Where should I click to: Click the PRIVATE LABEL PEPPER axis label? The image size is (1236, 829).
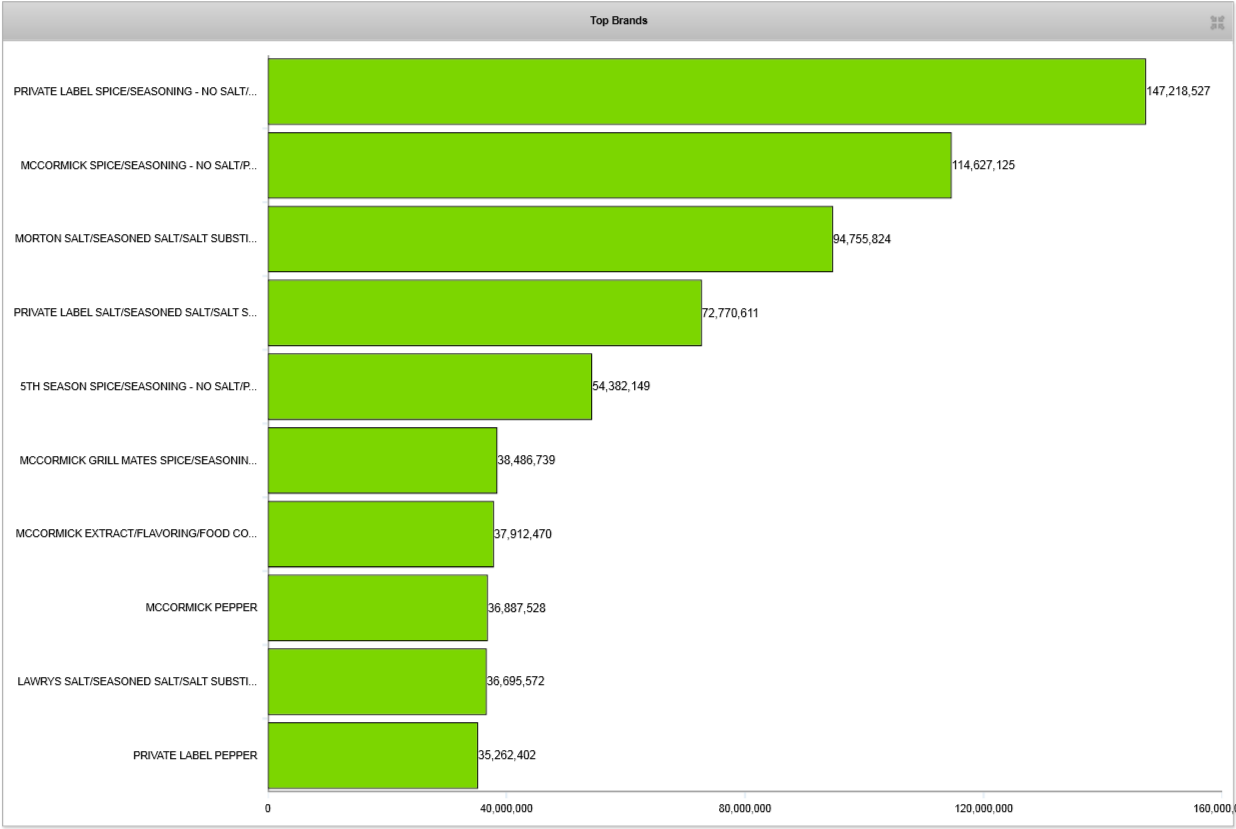(195, 755)
